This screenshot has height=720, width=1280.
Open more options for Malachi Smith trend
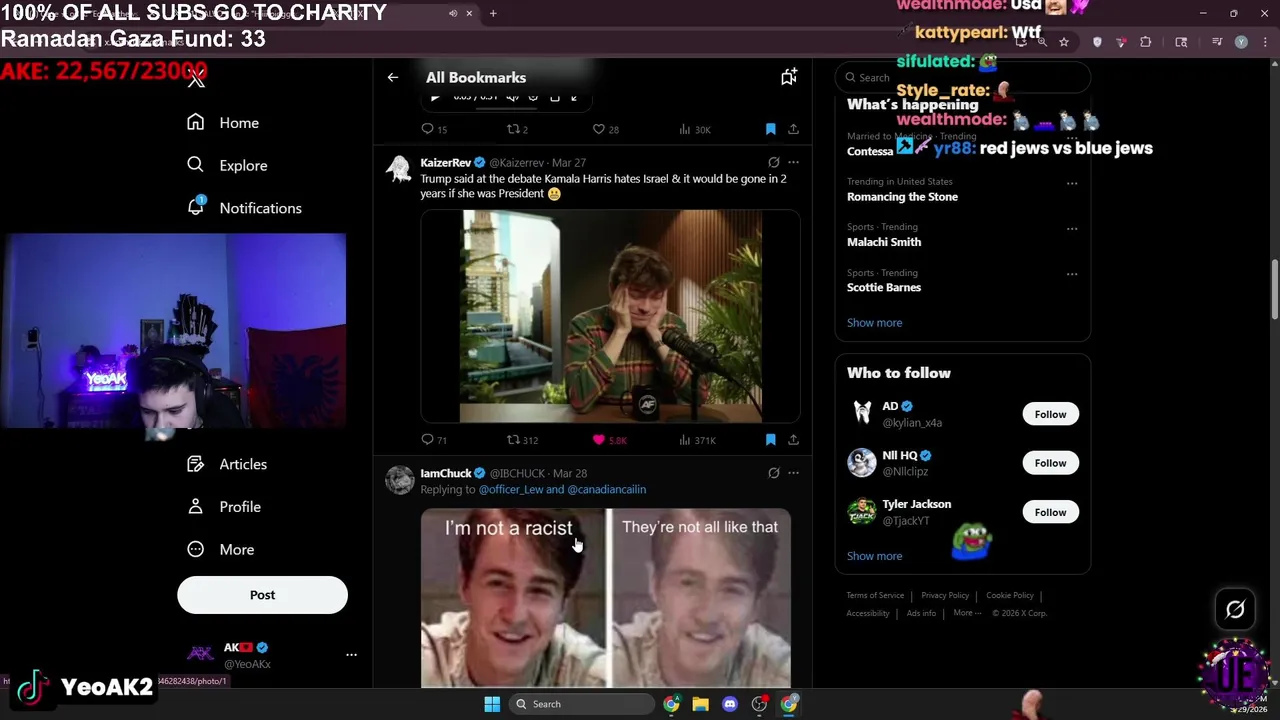tap(1072, 228)
